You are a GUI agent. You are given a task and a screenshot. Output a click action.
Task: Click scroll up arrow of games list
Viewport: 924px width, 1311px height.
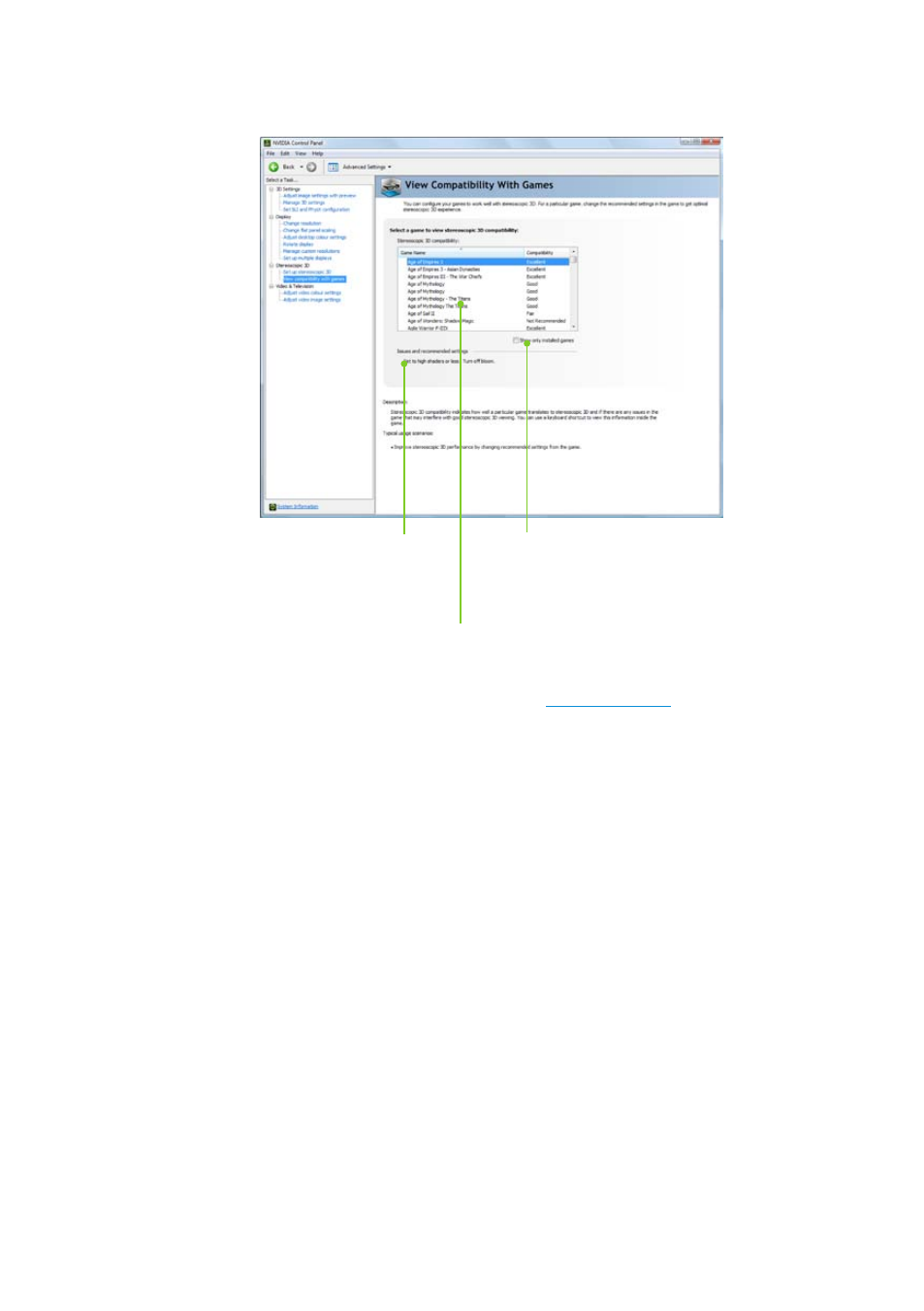point(574,252)
